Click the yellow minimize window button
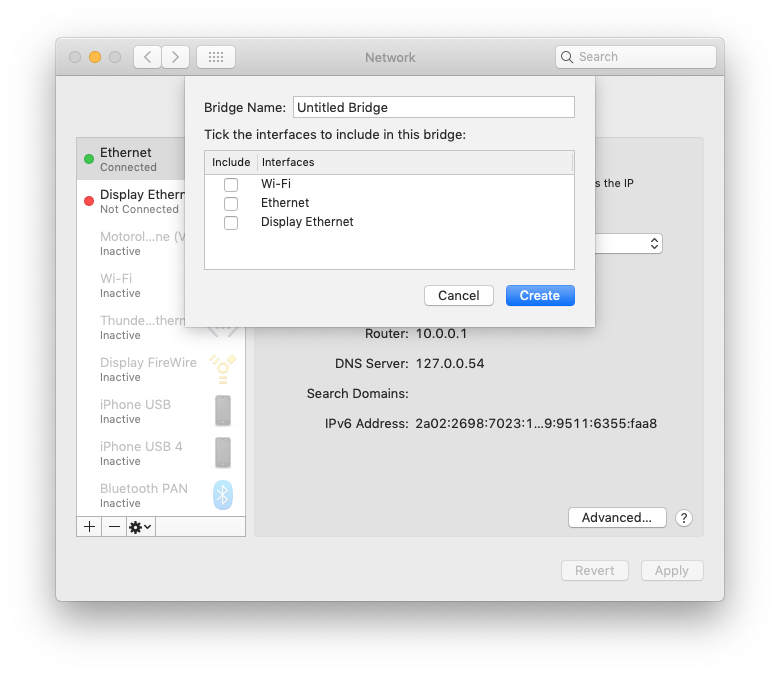Viewport: 780px width, 675px height. coord(95,57)
